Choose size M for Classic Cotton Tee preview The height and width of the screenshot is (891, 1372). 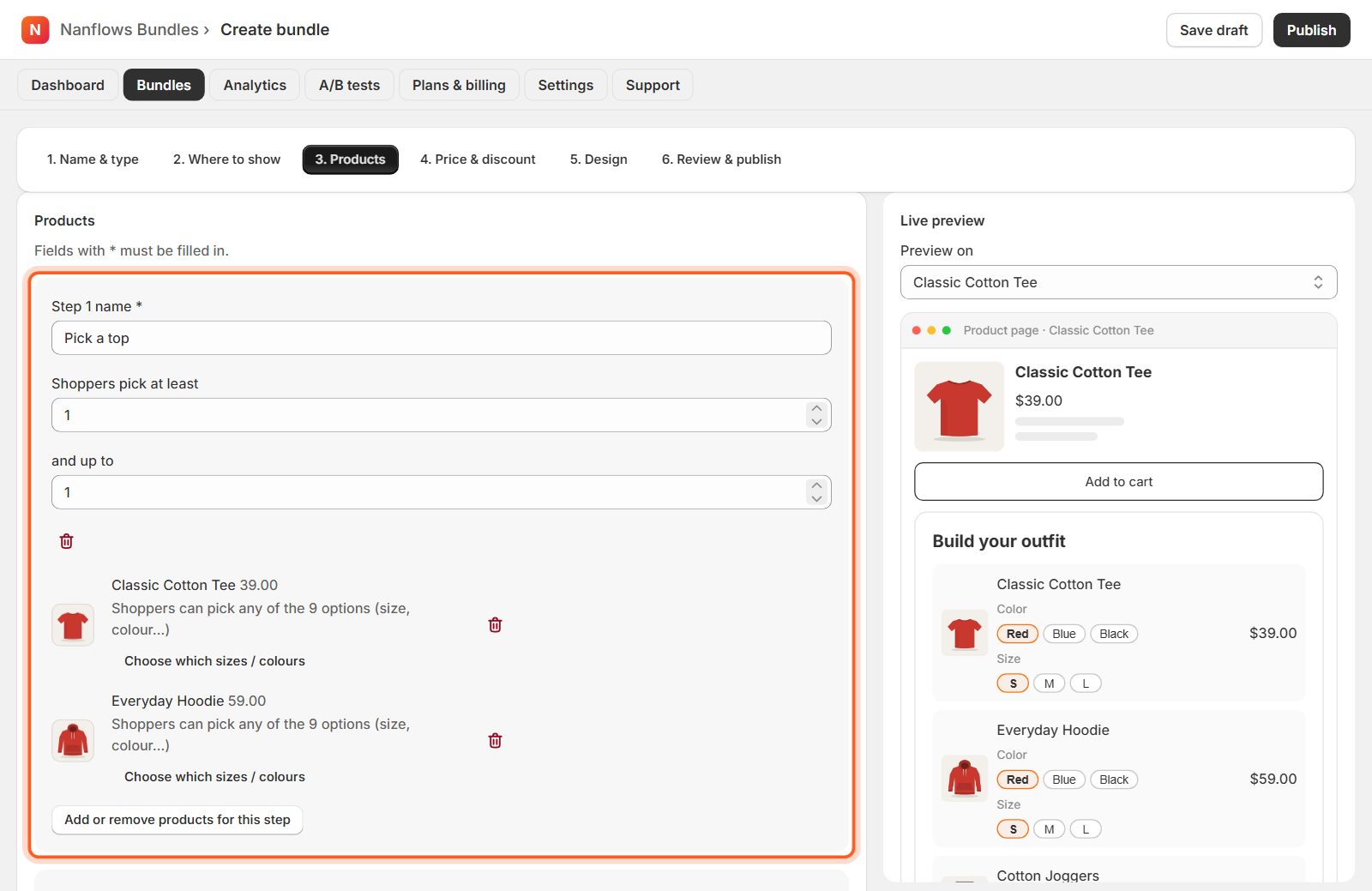tap(1049, 683)
